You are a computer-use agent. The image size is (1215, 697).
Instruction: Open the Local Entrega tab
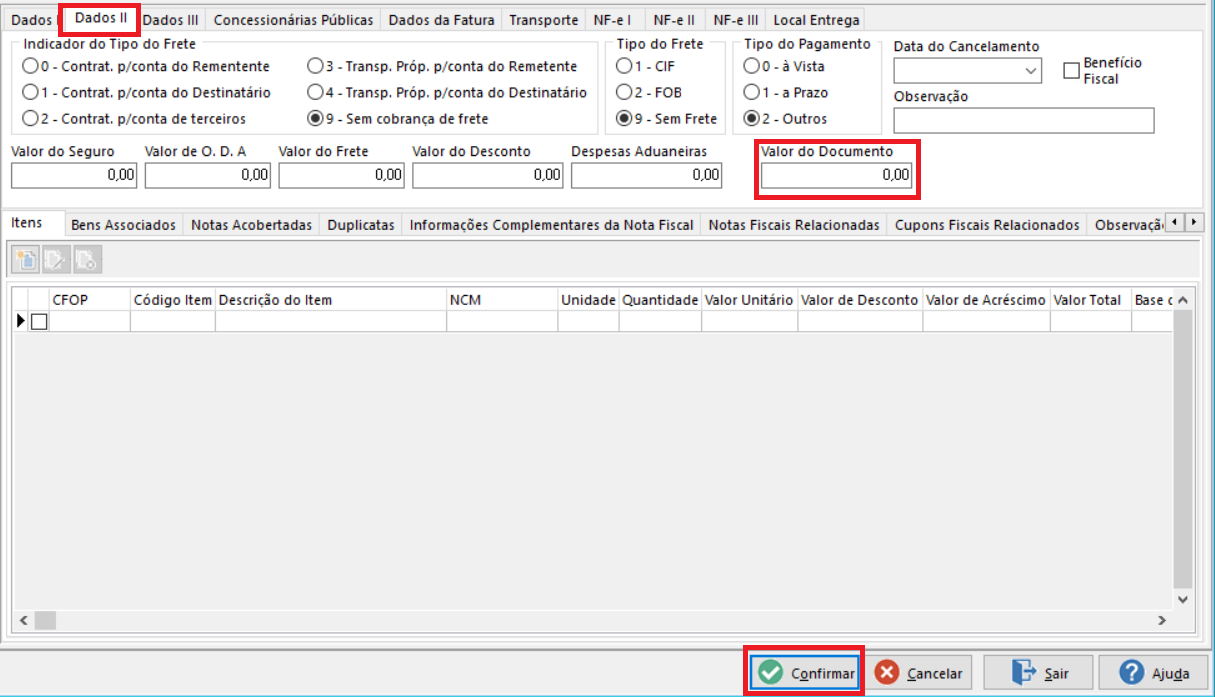[x=816, y=20]
